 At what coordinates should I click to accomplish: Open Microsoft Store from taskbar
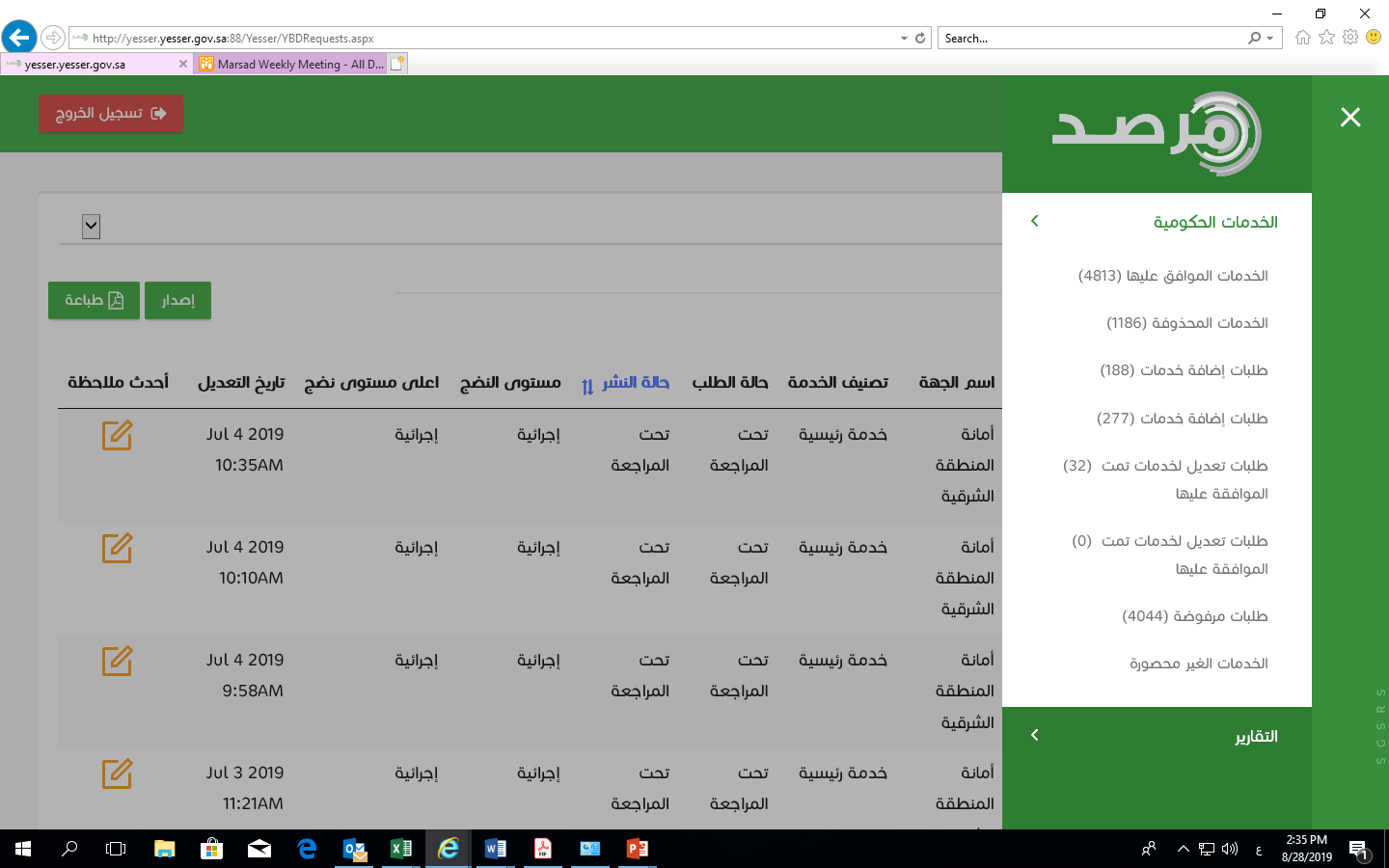[212, 849]
